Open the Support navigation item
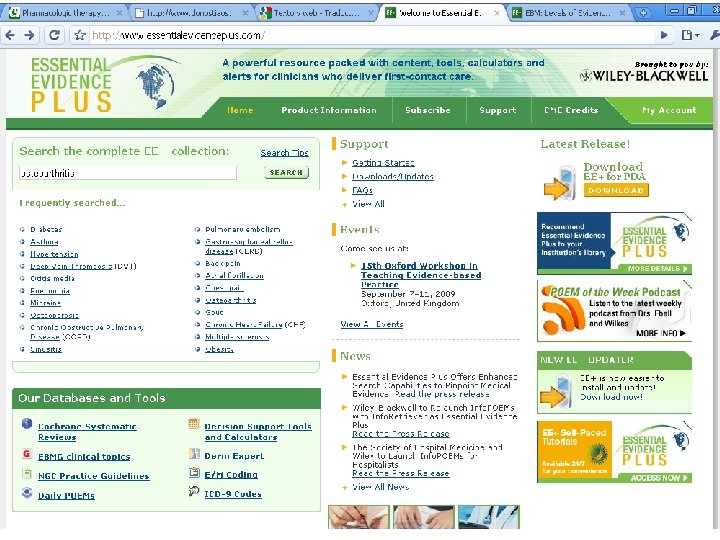The width and height of the screenshot is (720, 540). pyautogui.click(x=498, y=110)
